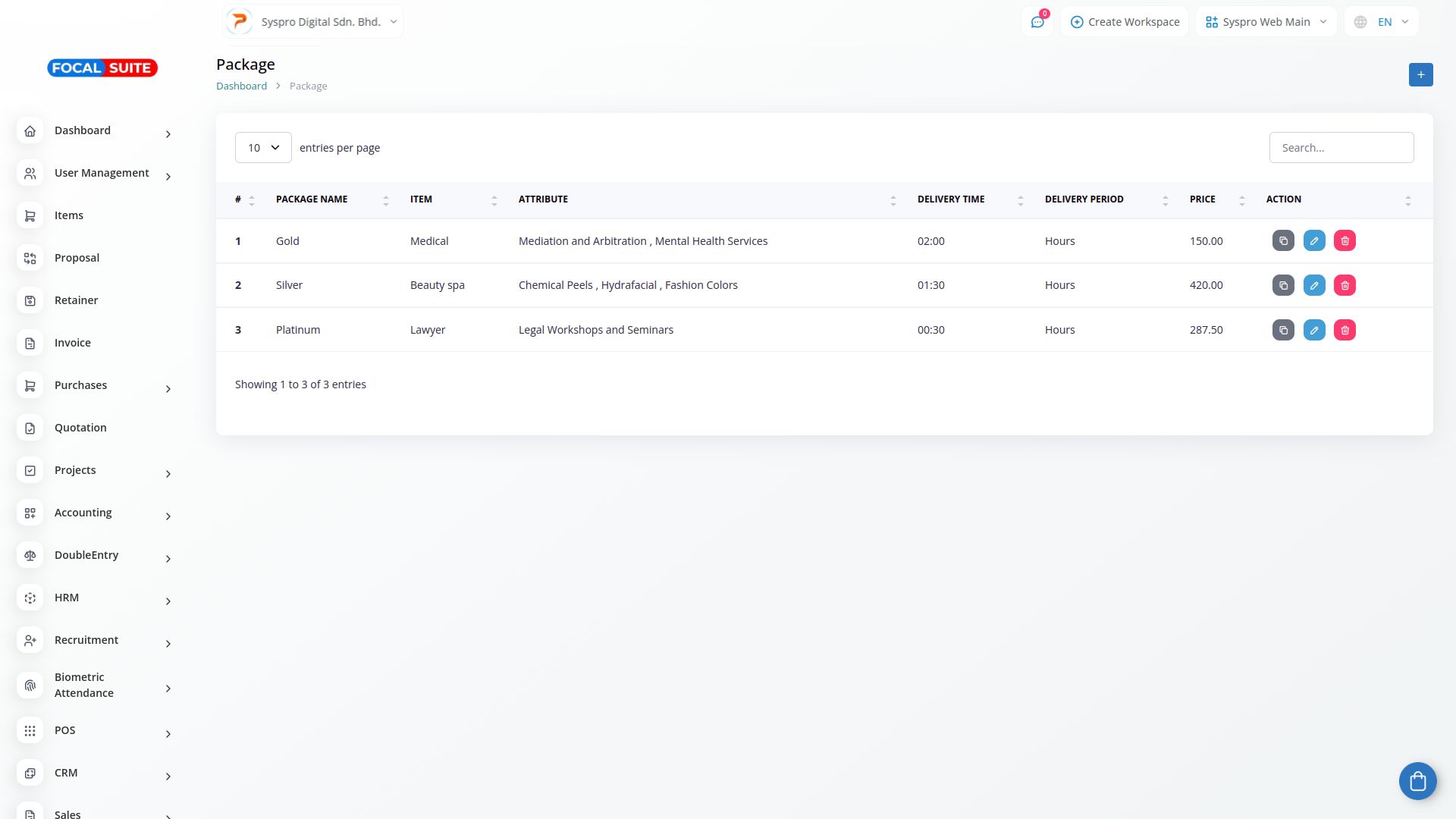The width and height of the screenshot is (1456, 819).
Task: Open the Proposal menu item
Action: pos(77,258)
